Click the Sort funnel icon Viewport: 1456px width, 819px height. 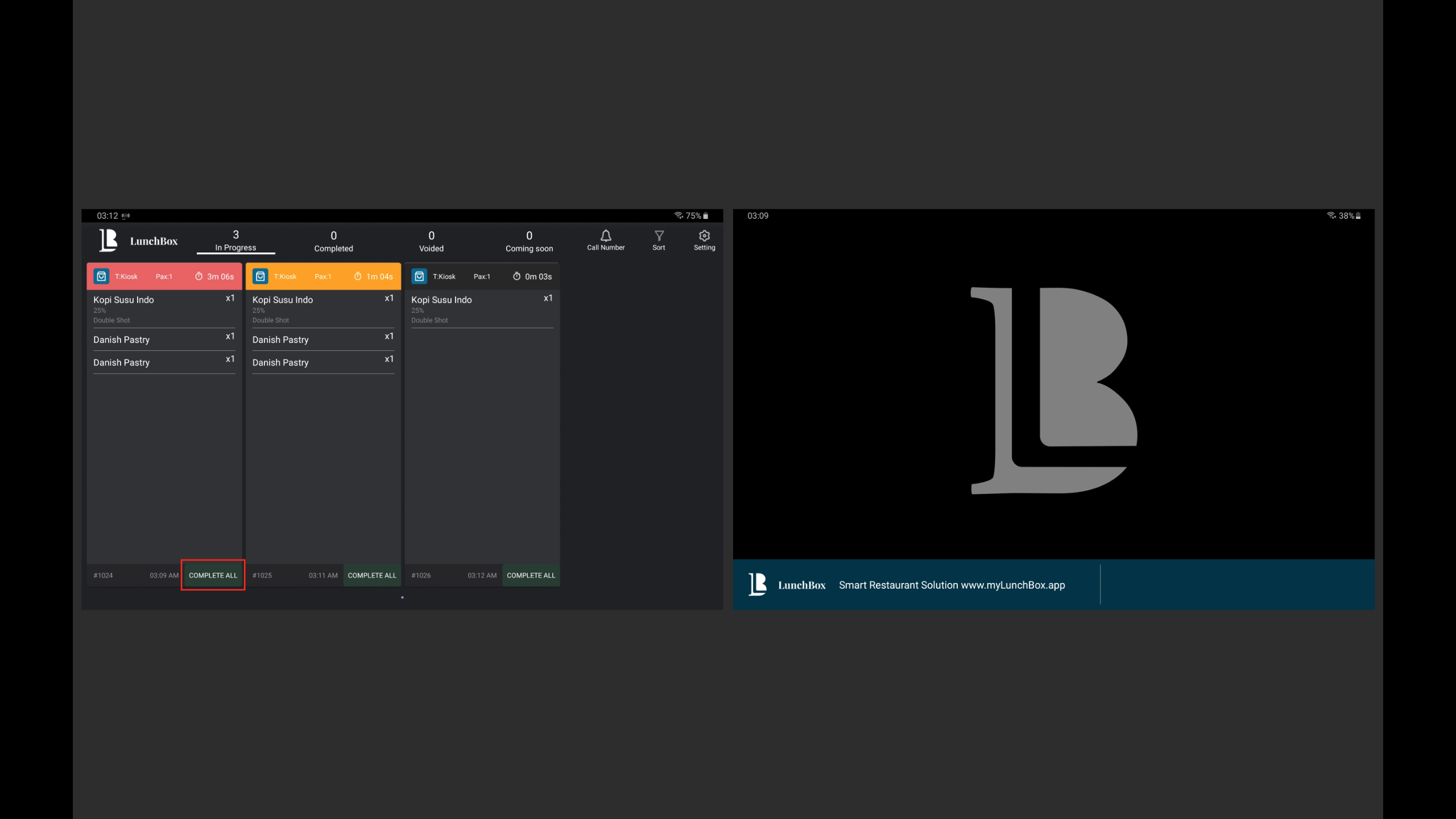point(659,236)
